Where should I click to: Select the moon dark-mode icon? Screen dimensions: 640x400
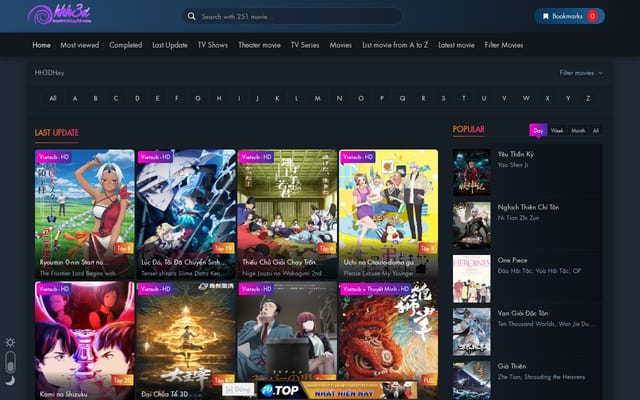click(10, 380)
